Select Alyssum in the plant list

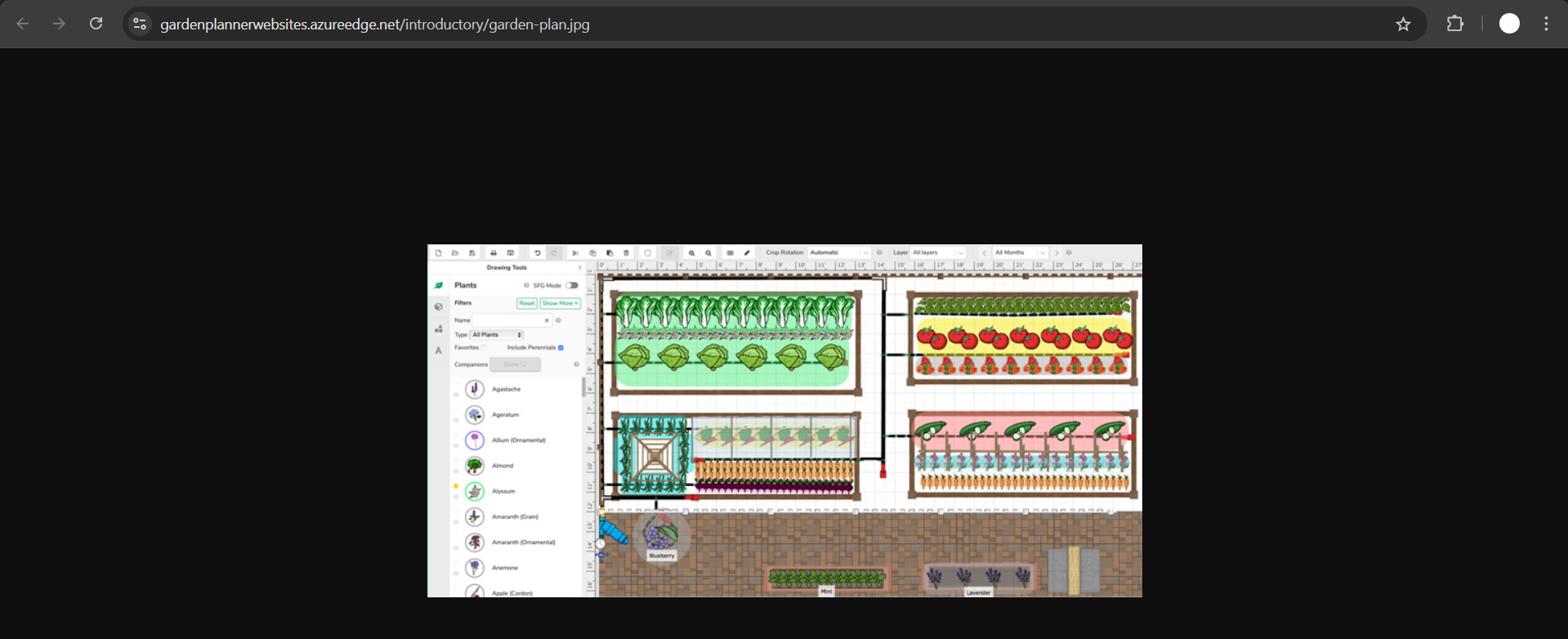pyautogui.click(x=503, y=491)
